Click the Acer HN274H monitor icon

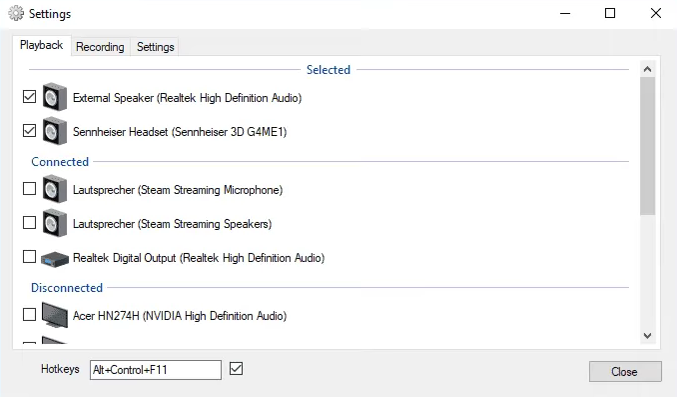click(55, 315)
